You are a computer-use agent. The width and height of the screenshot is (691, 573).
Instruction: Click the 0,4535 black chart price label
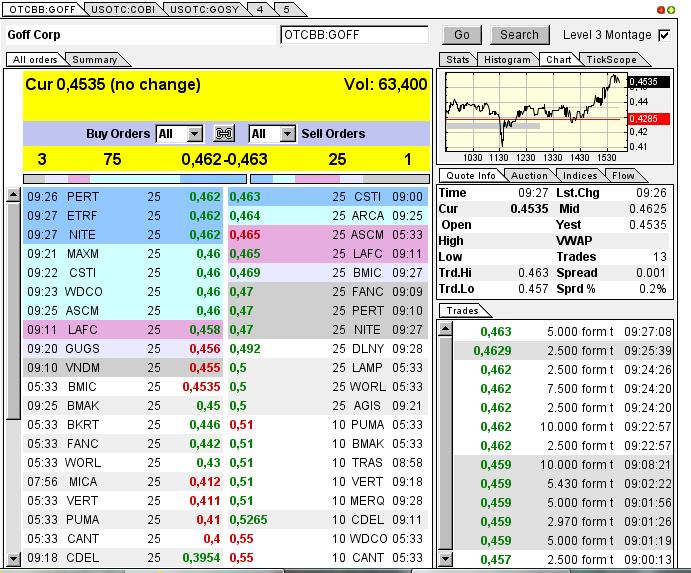(649, 82)
